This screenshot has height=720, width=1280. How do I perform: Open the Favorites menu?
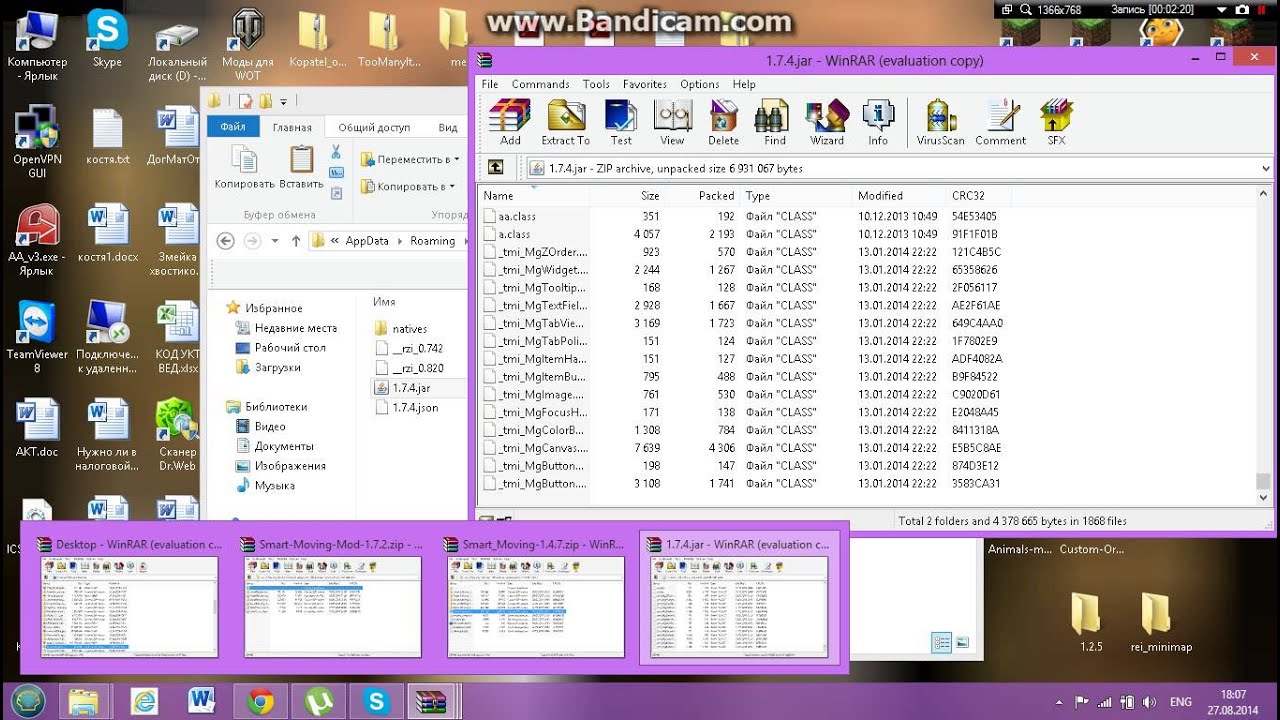[645, 84]
